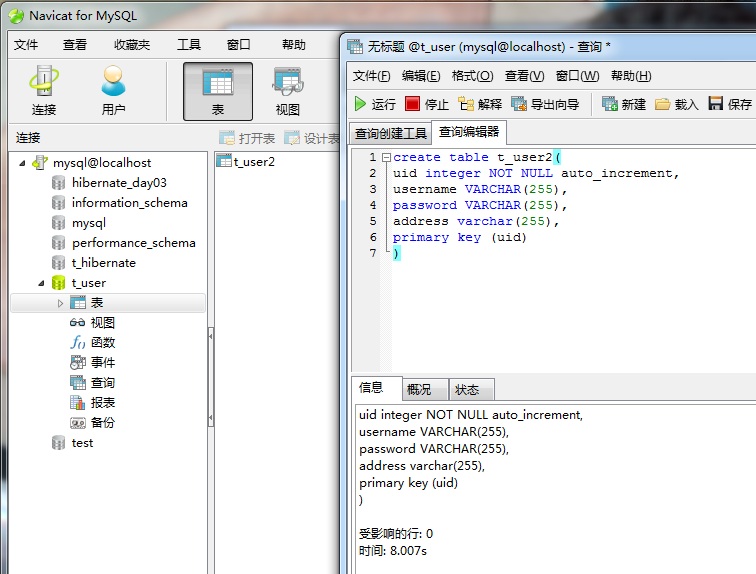Create a new query with 新建
This screenshot has width=756, height=574.
click(623, 104)
